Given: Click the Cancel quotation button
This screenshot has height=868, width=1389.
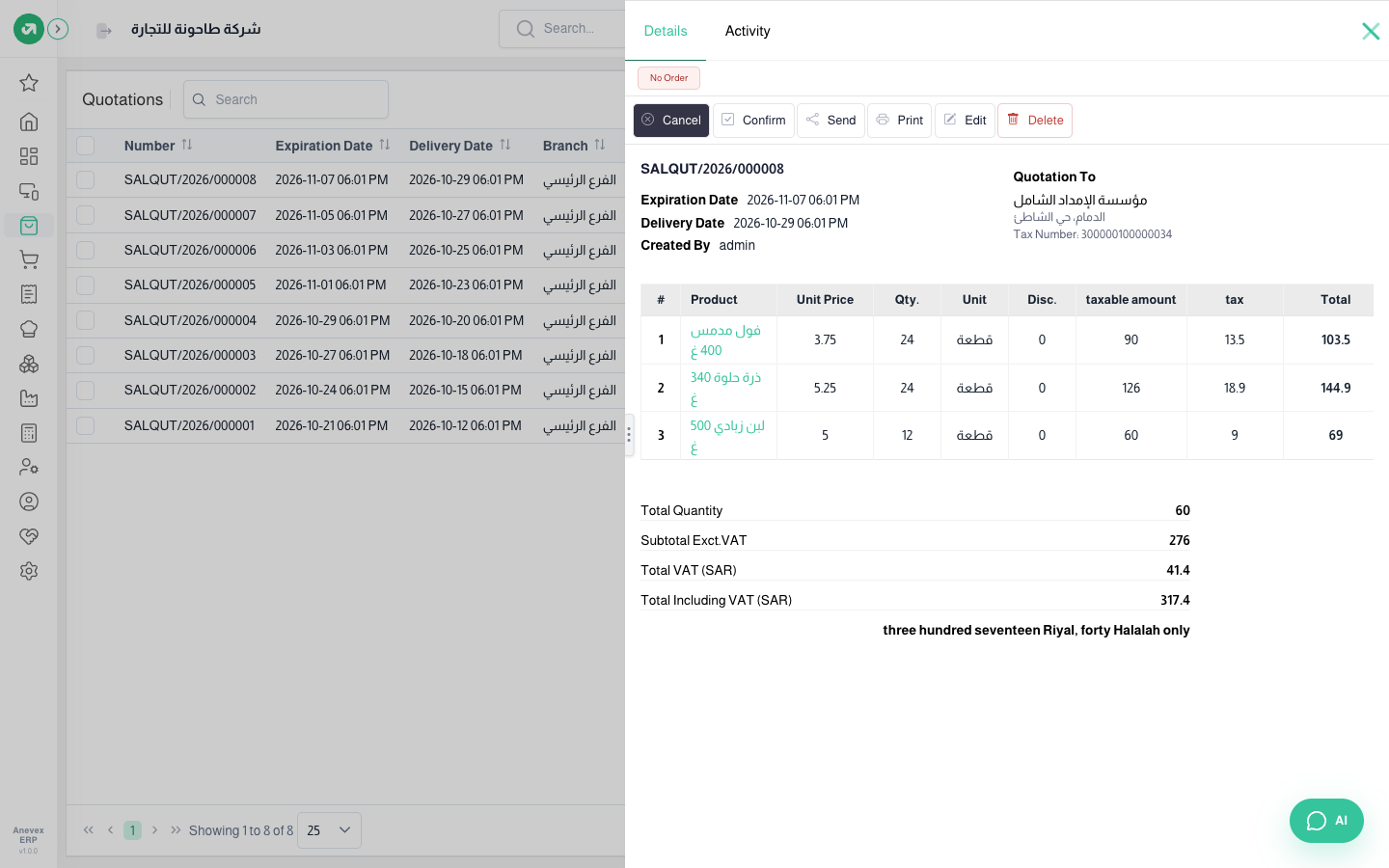Looking at the screenshot, I should click(x=671, y=121).
